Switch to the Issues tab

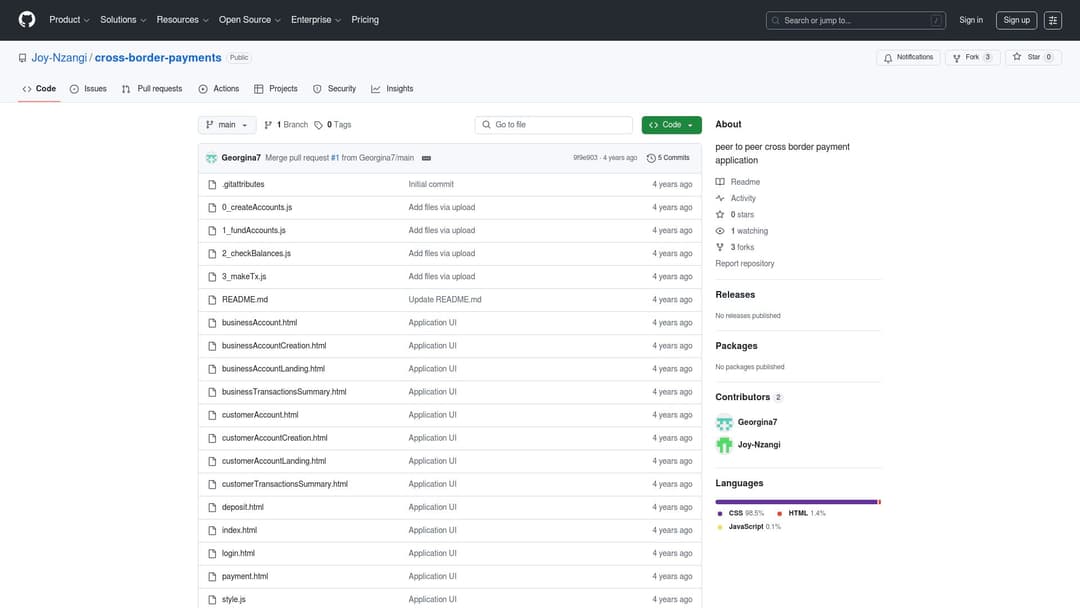coord(88,89)
